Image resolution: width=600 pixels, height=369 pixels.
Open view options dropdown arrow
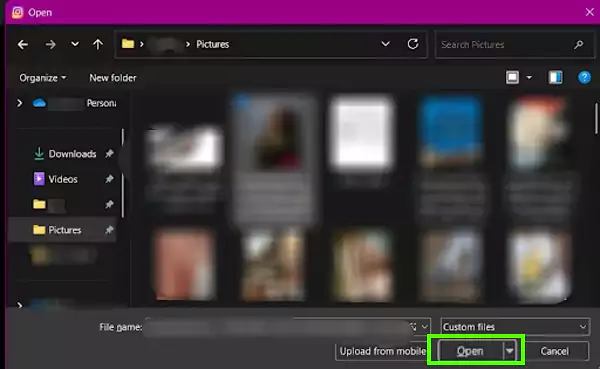tap(529, 78)
